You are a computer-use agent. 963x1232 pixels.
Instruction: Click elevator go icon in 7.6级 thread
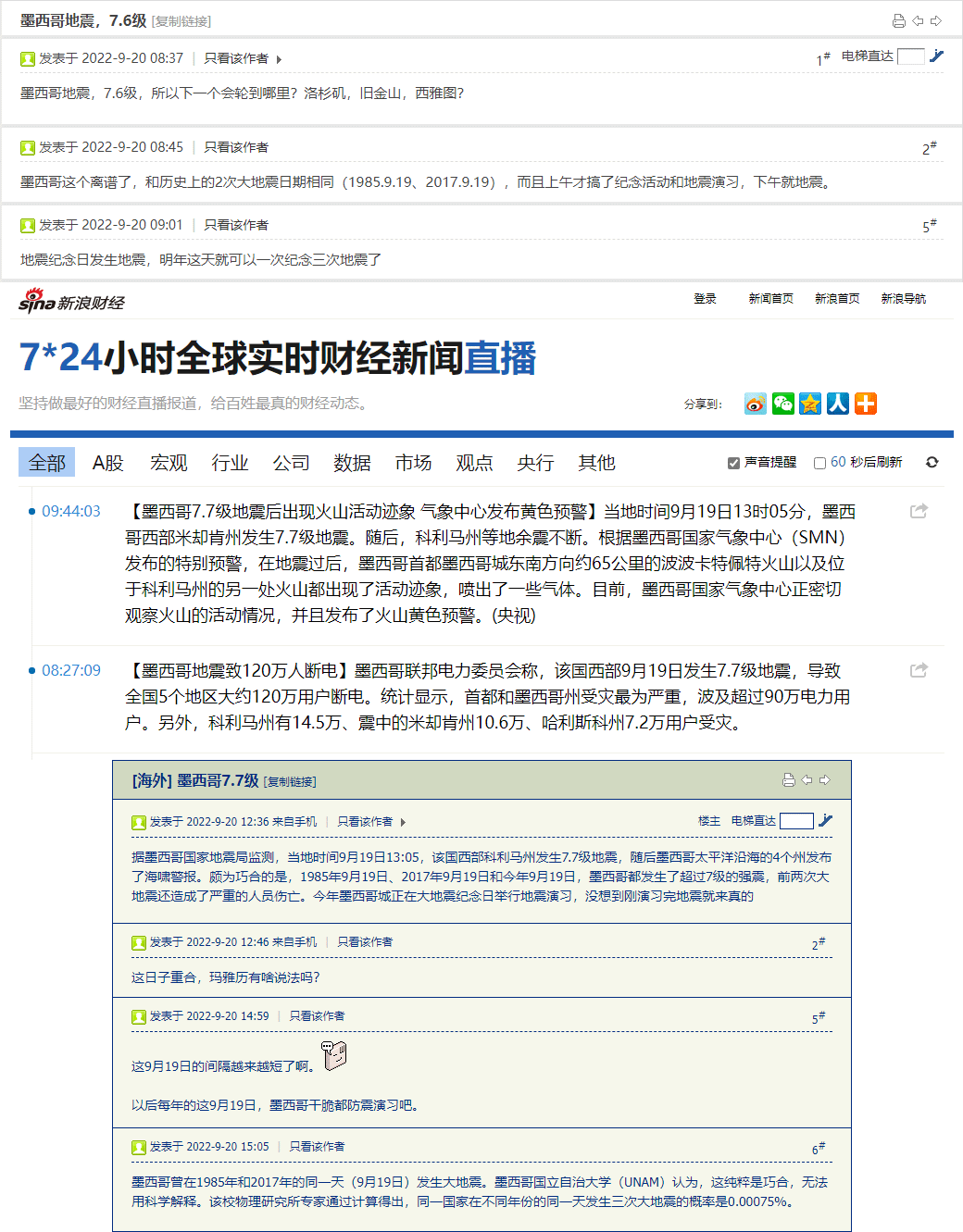tap(936, 56)
